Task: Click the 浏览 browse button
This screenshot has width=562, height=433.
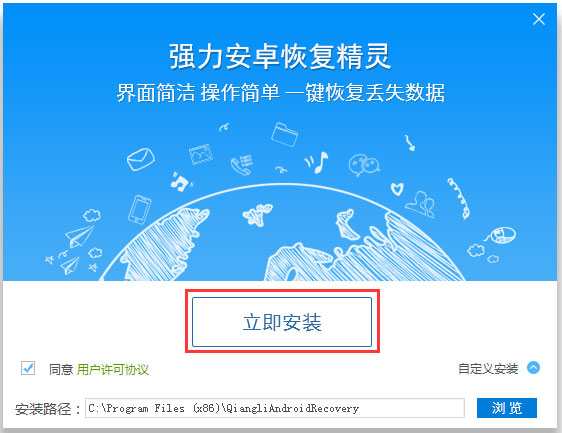Action: tap(507, 408)
